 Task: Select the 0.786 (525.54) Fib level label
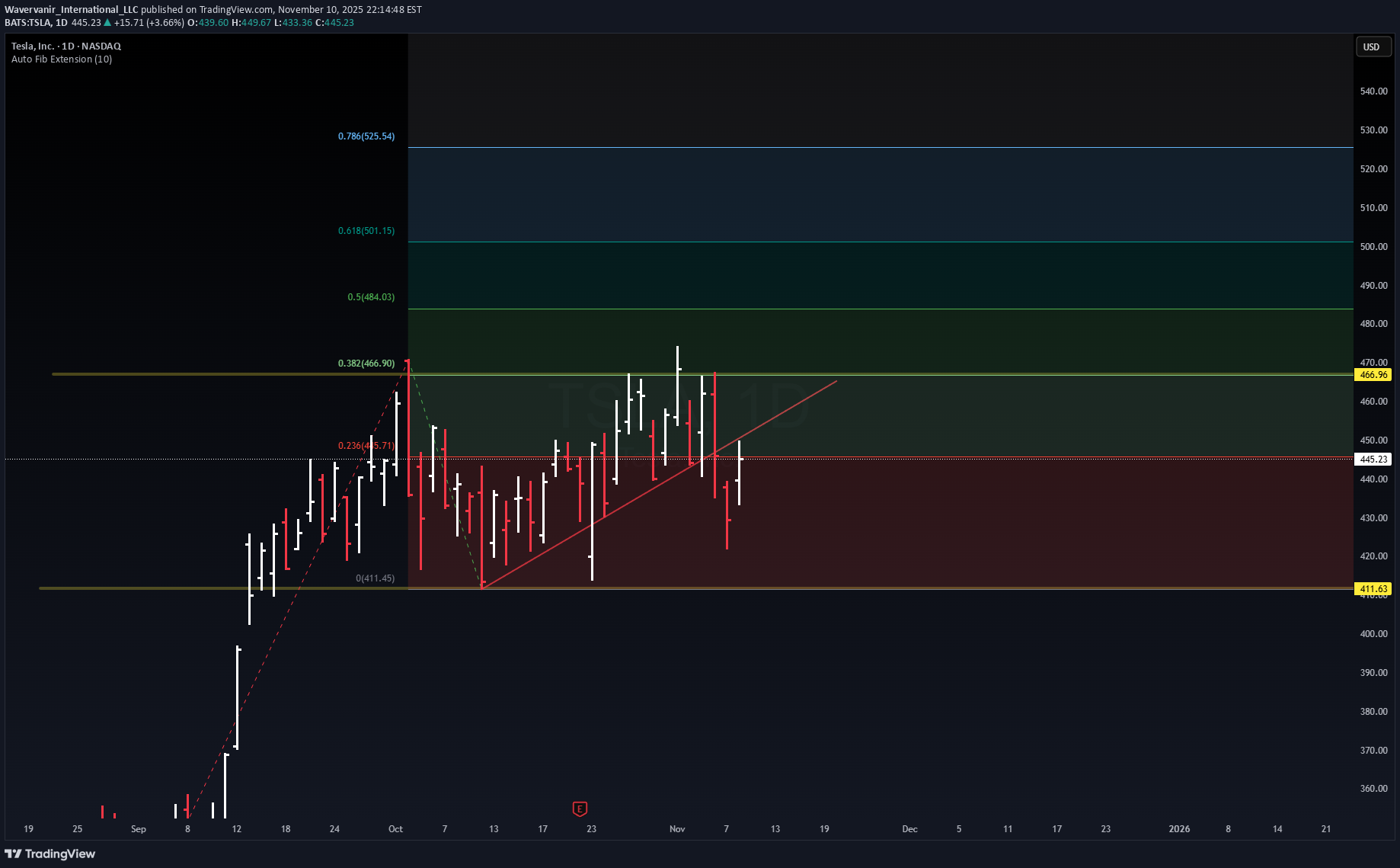pos(366,136)
